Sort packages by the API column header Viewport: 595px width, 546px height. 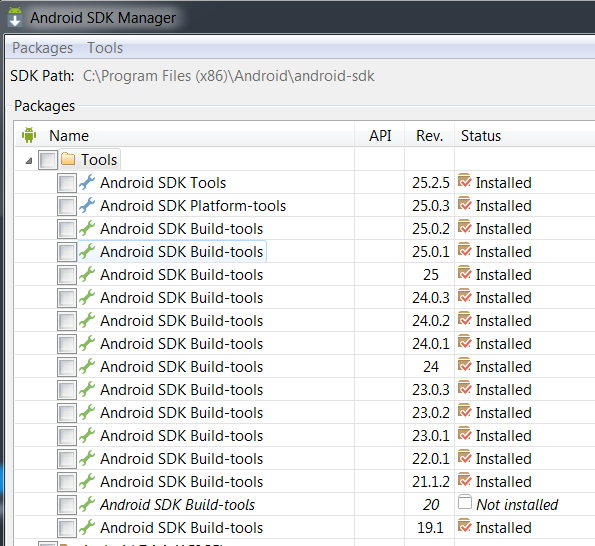coord(380,135)
